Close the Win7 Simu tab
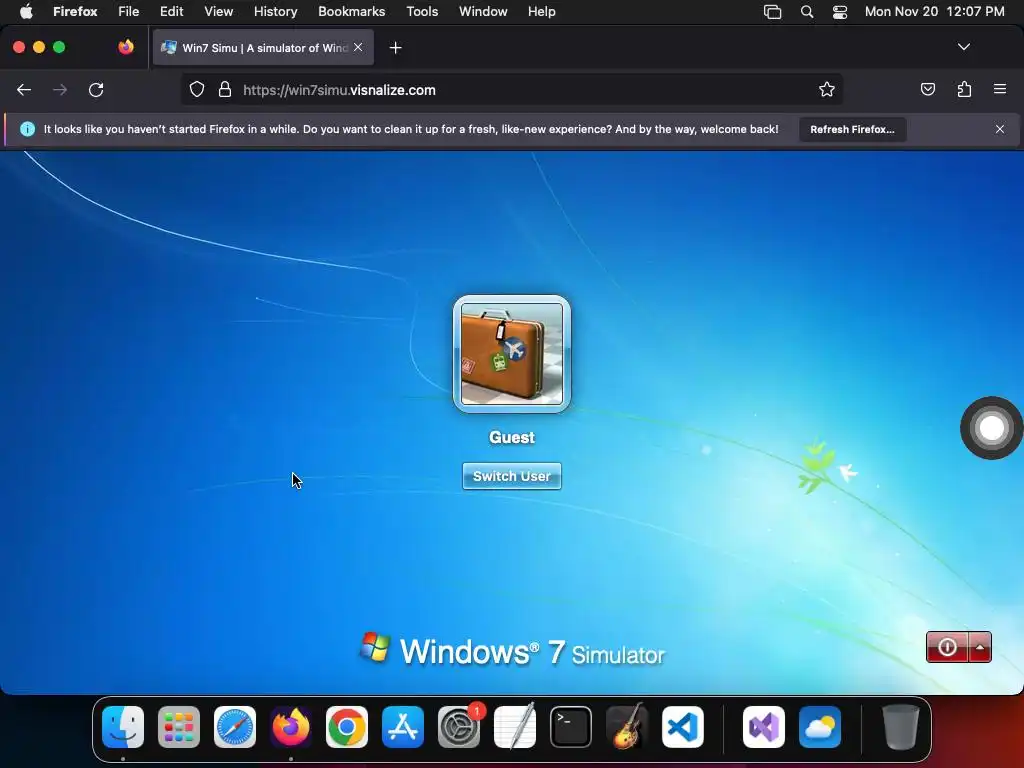This screenshot has height=768, width=1024. (358, 47)
